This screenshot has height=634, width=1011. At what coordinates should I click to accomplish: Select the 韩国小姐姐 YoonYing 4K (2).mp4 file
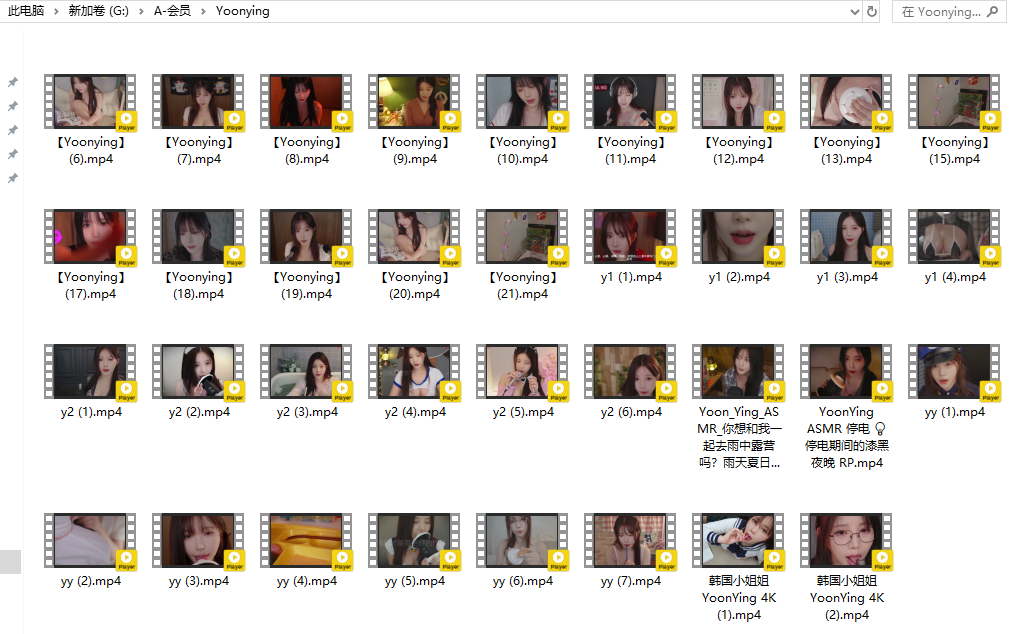847,541
